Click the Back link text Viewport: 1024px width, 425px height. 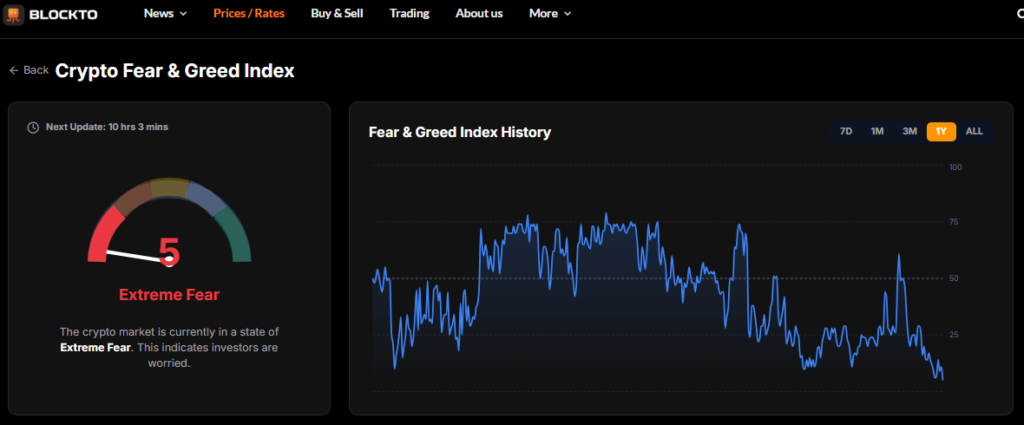tap(36, 70)
